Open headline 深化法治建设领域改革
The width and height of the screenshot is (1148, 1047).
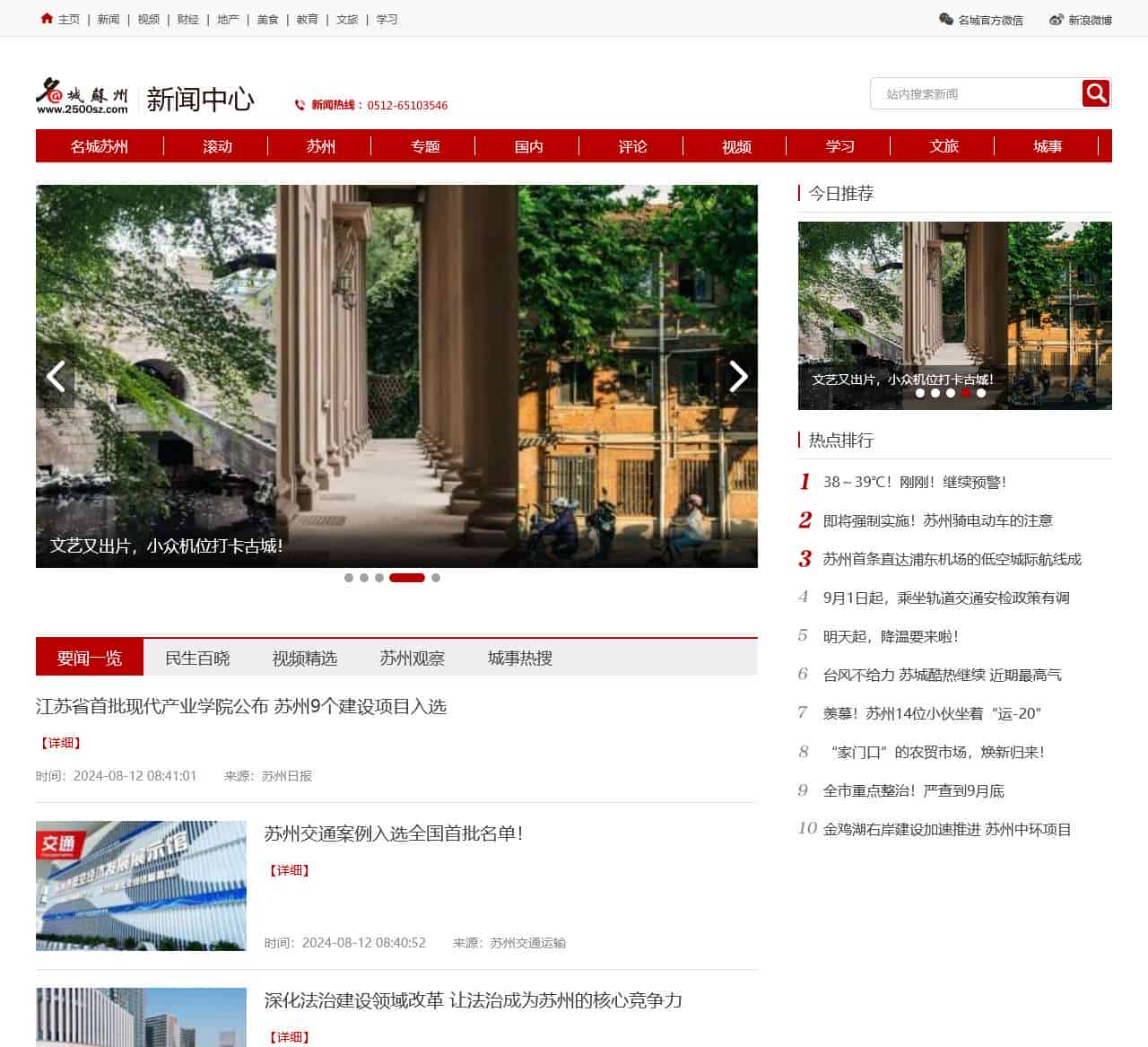tap(474, 1000)
